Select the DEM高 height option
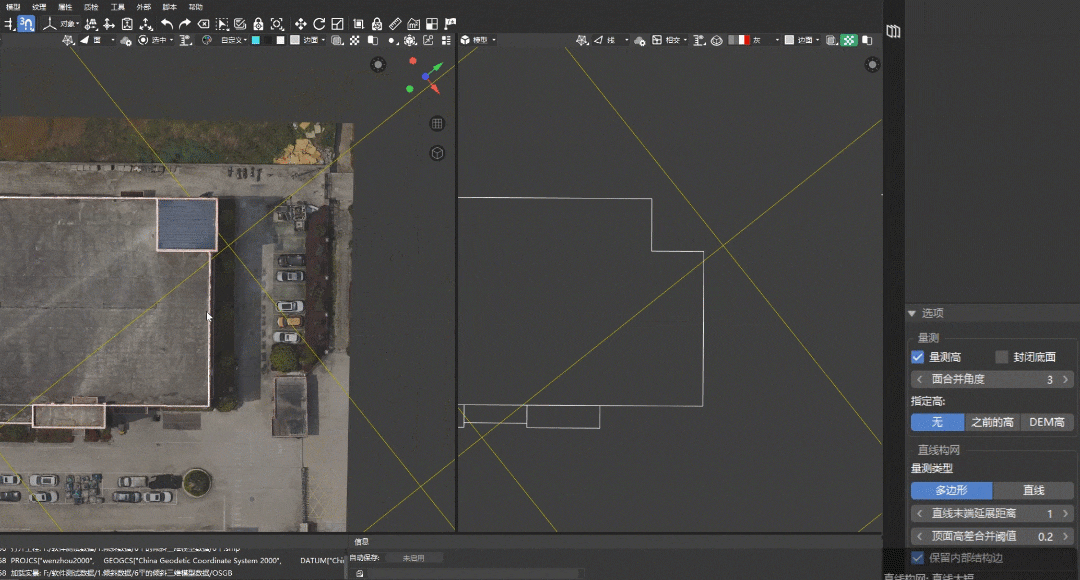1080x580 pixels. point(1047,422)
